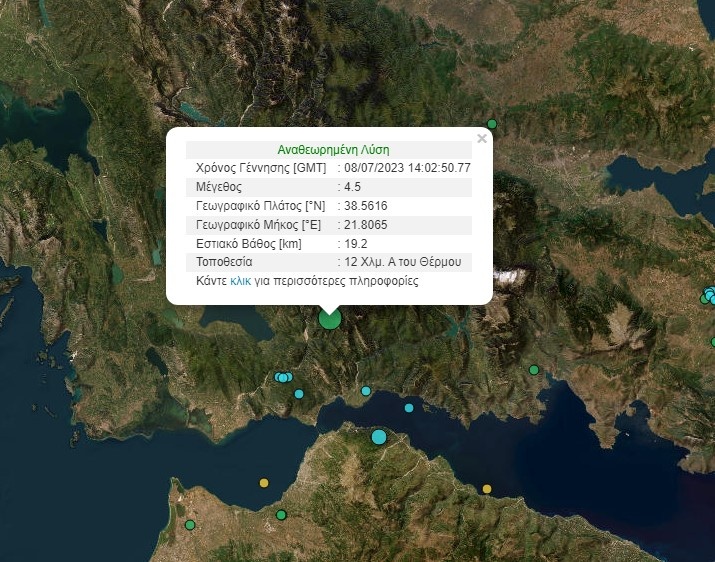
Task: Select the 'Γεωγραφικό Μήκος [°E]' label
Action: click(x=258, y=225)
